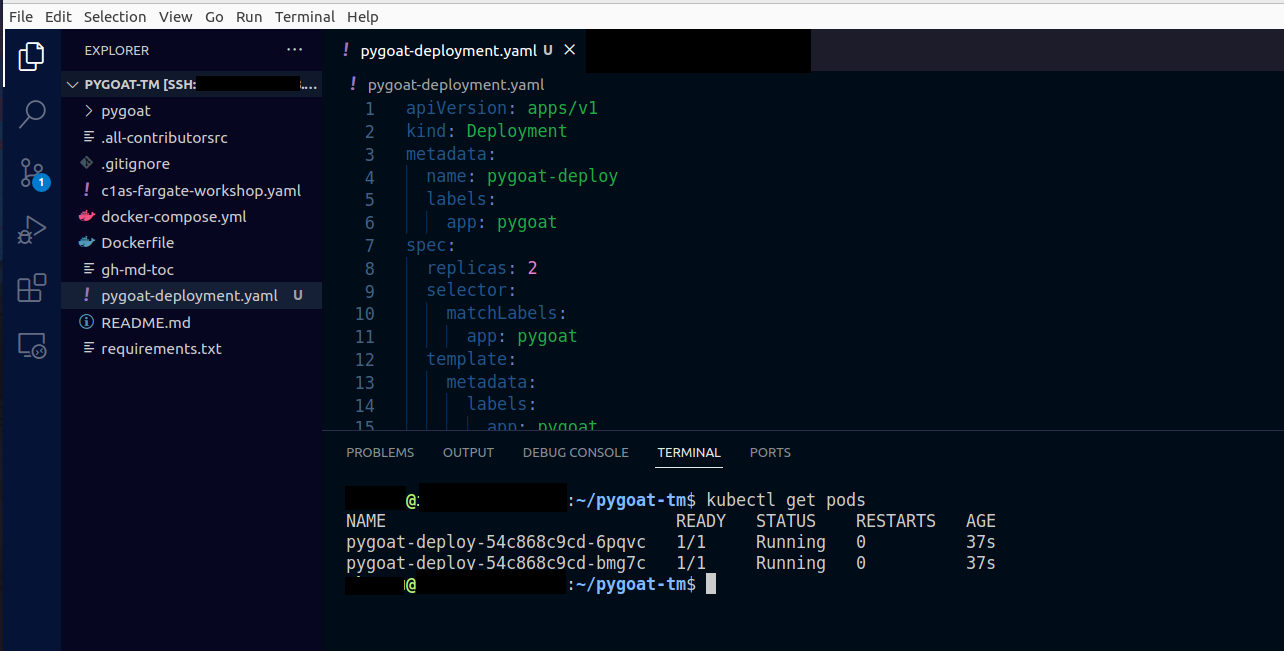Click .gitignore file icon
Viewport: 1284px width, 651px height.
point(87,163)
